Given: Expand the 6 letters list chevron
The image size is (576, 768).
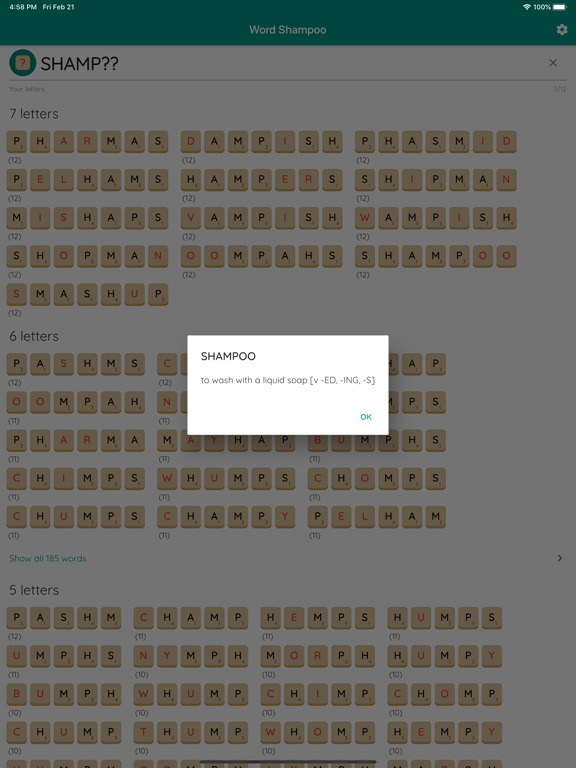Looking at the screenshot, I should click(560, 558).
